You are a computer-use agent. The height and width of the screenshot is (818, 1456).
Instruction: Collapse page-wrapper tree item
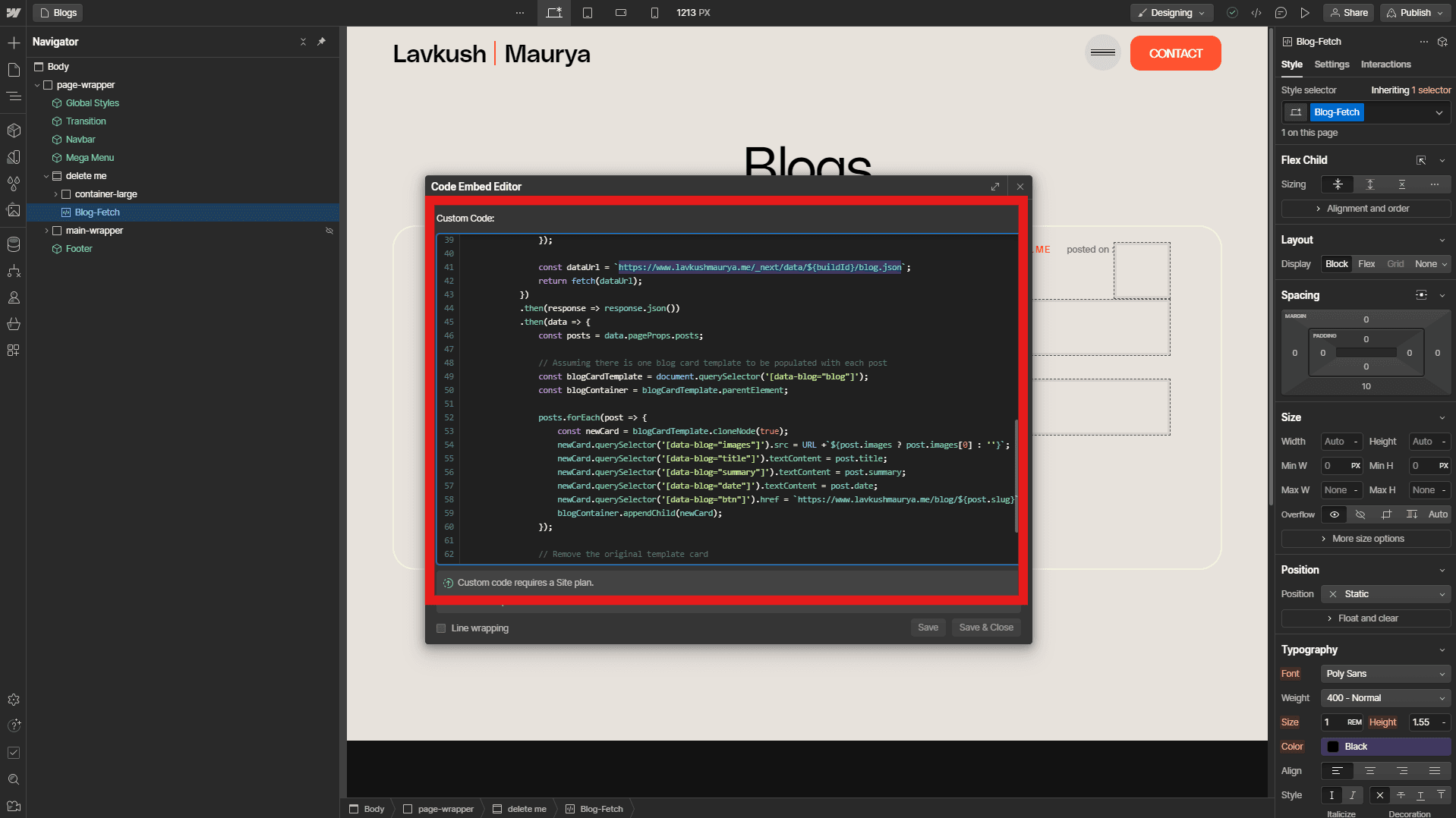[x=37, y=85]
